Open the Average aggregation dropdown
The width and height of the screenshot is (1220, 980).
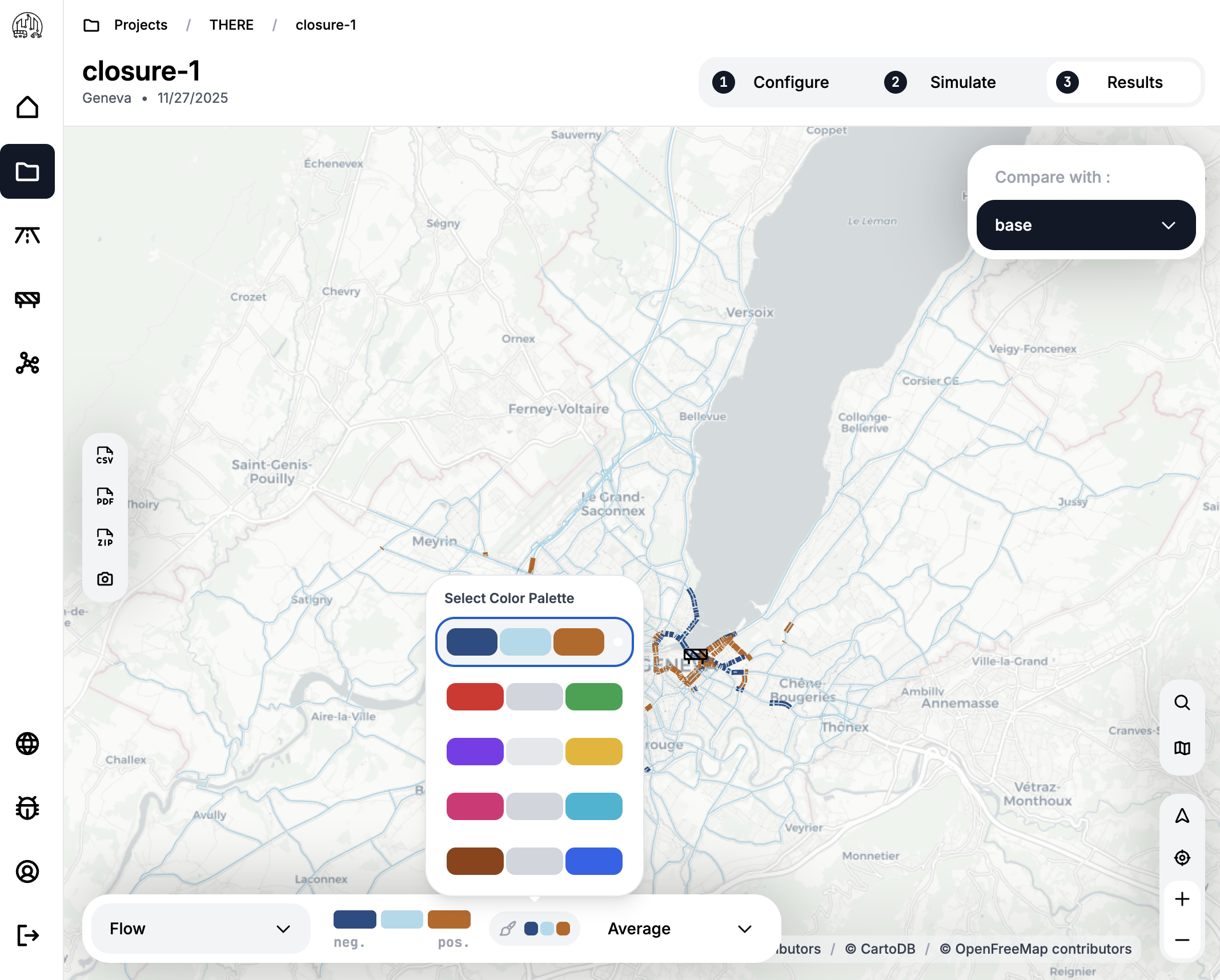[679, 929]
